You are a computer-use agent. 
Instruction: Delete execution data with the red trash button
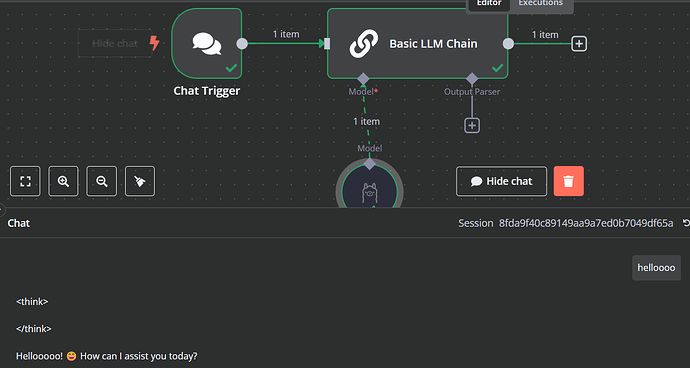point(569,181)
